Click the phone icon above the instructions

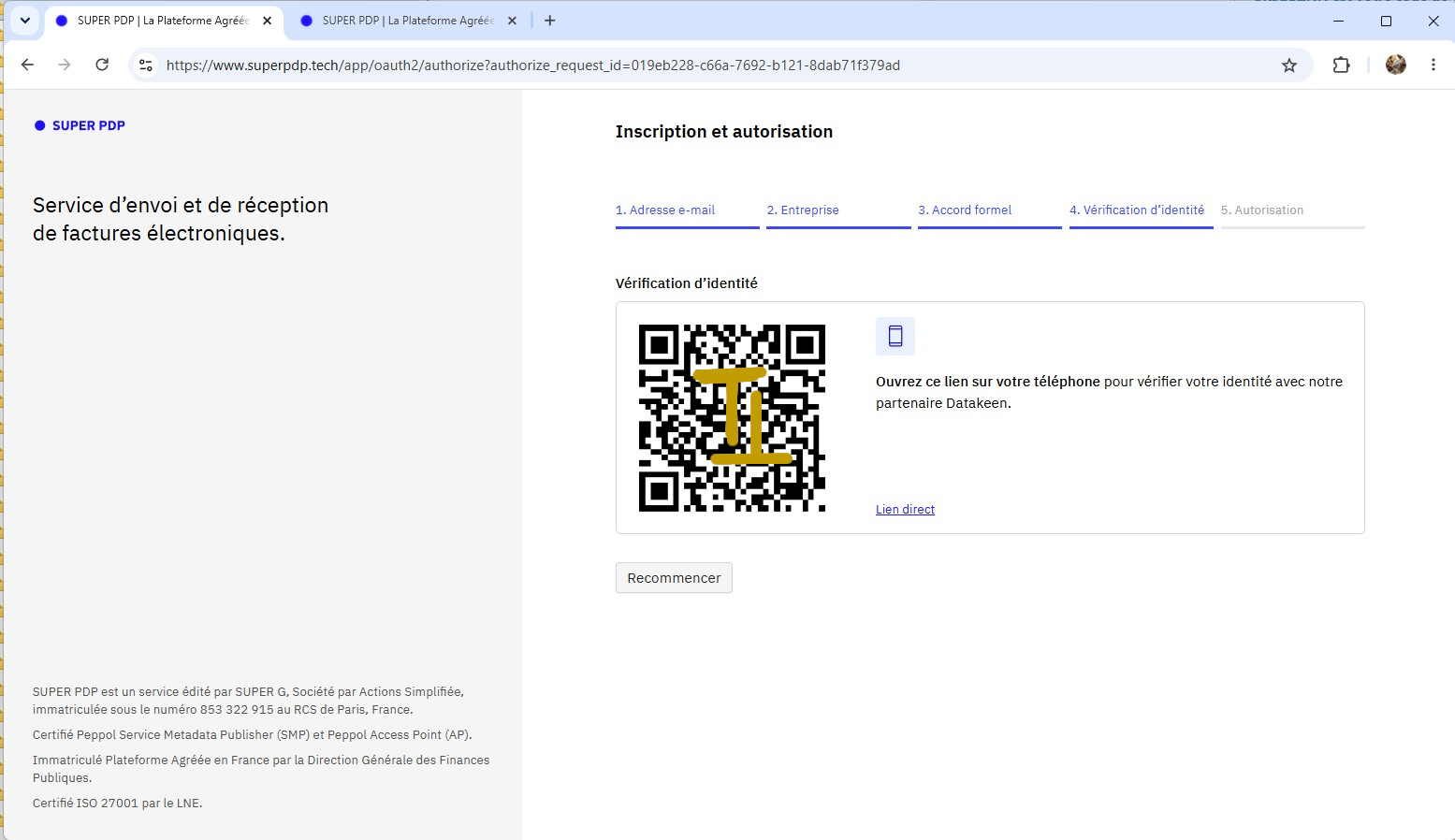pos(895,336)
